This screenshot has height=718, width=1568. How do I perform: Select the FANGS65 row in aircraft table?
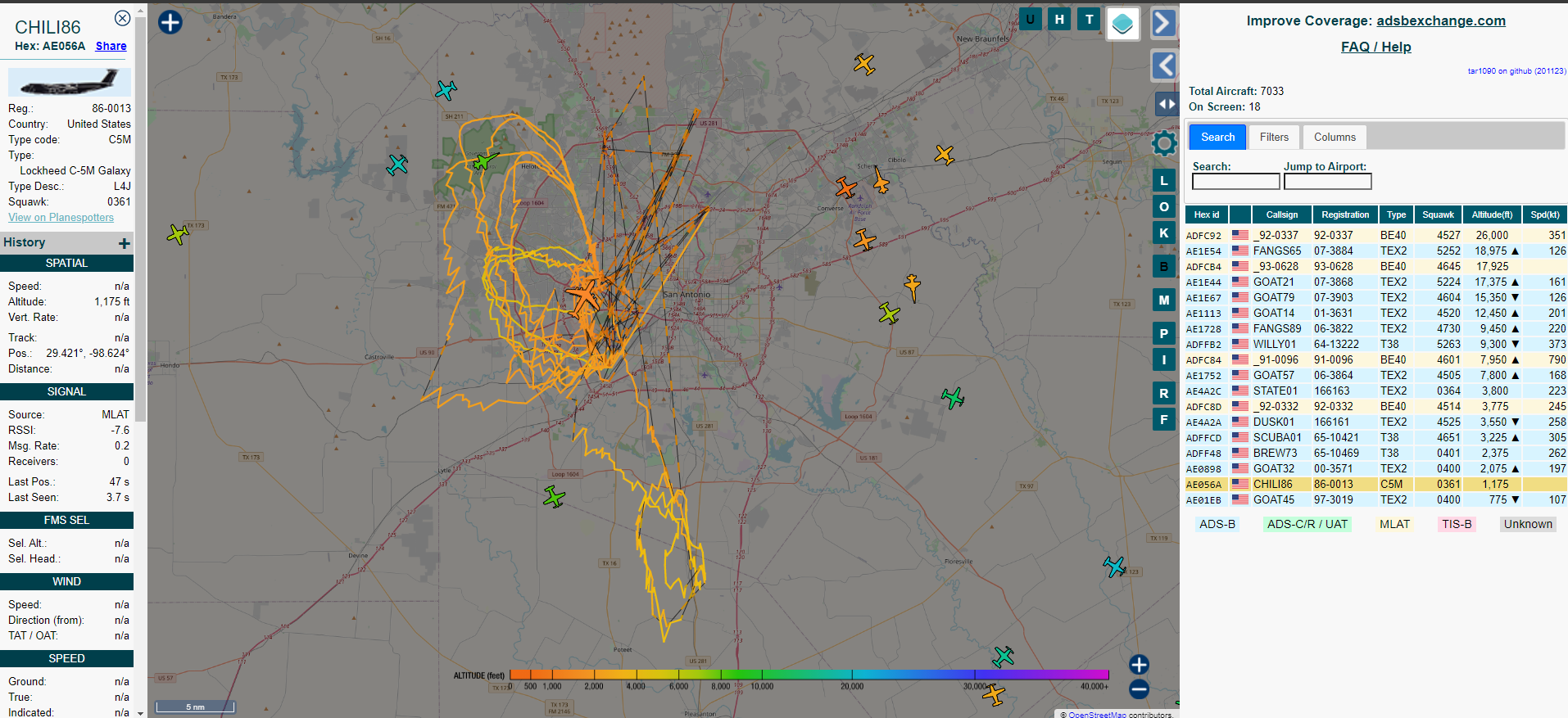click(1376, 251)
